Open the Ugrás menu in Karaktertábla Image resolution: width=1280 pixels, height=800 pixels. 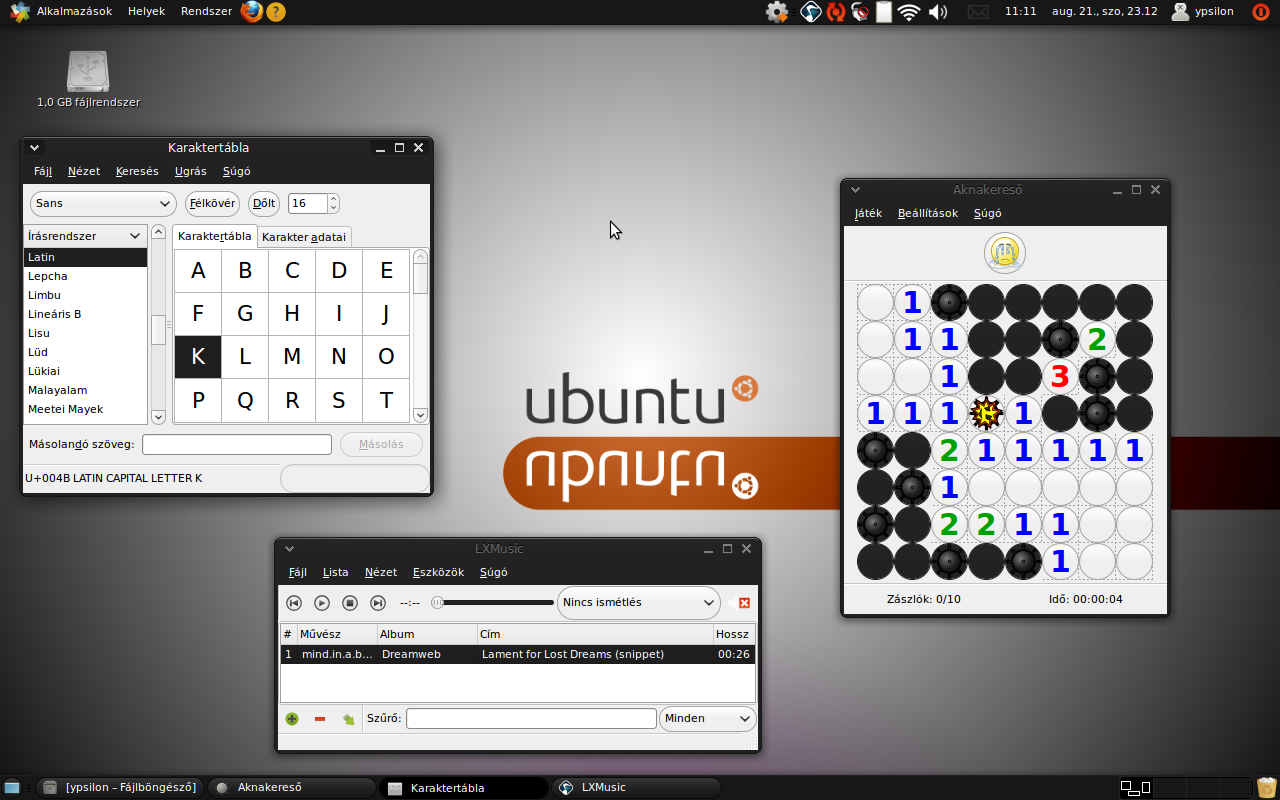(x=191, y=171)
